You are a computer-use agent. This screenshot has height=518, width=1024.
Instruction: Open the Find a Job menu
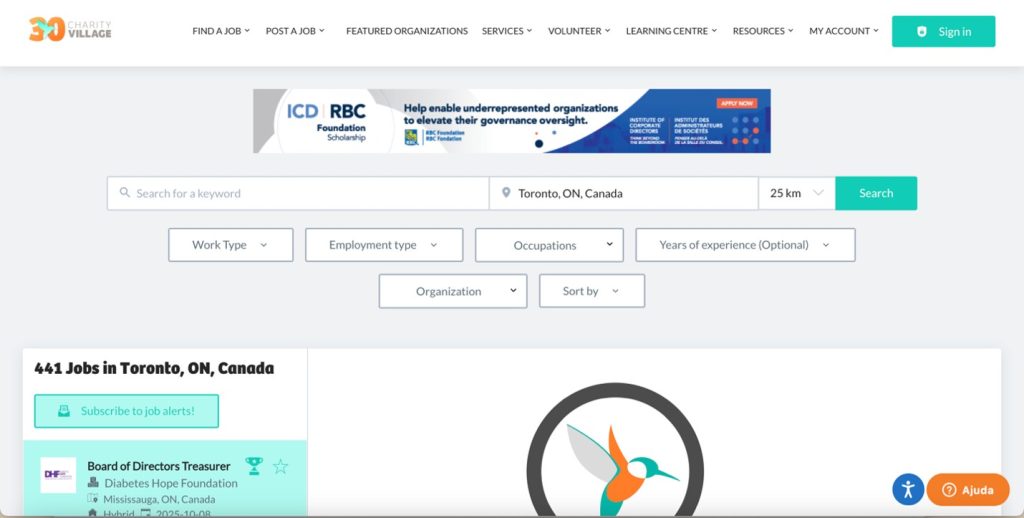click(x=221, y=31)
